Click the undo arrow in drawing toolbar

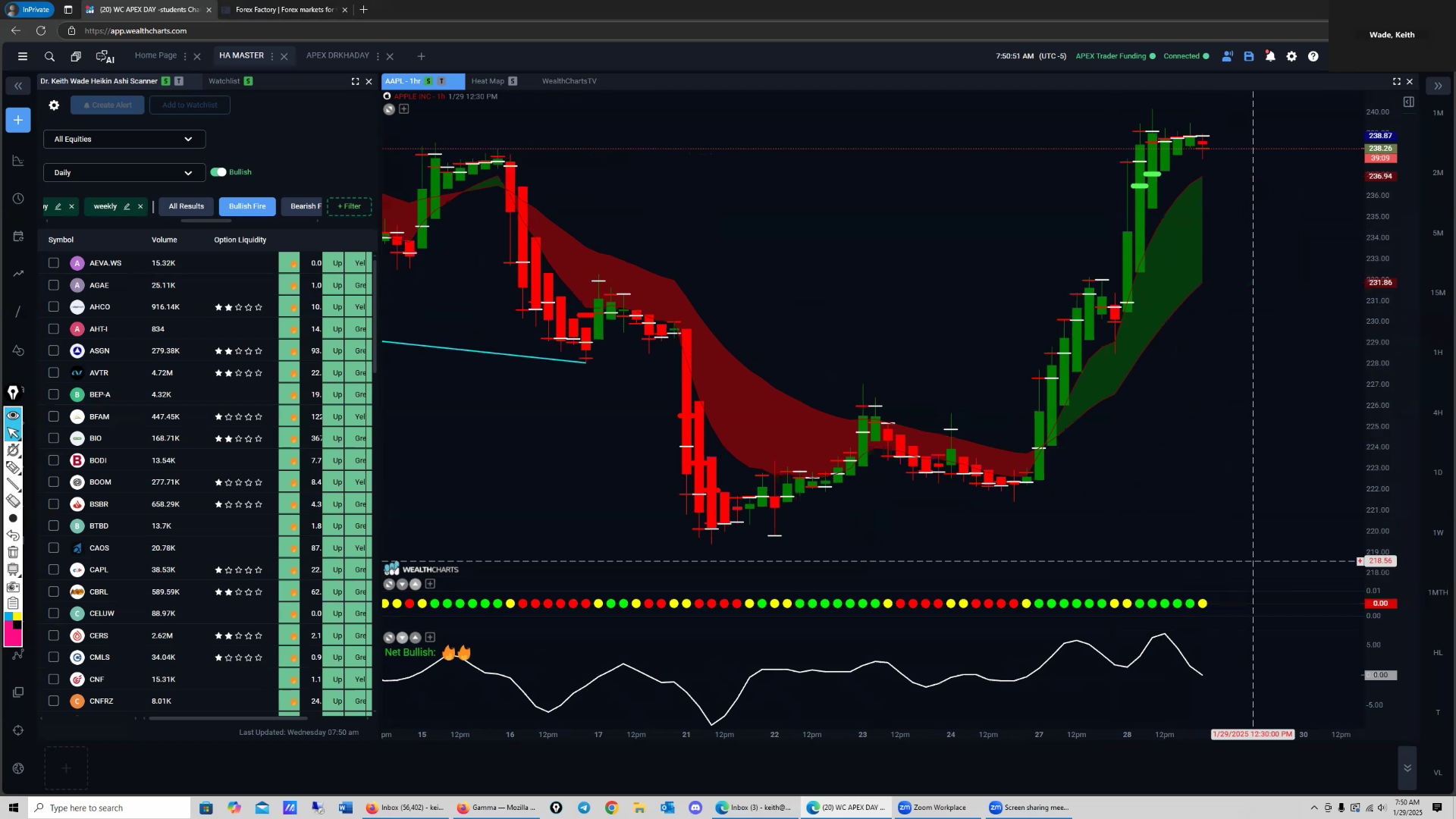[13, 535]
